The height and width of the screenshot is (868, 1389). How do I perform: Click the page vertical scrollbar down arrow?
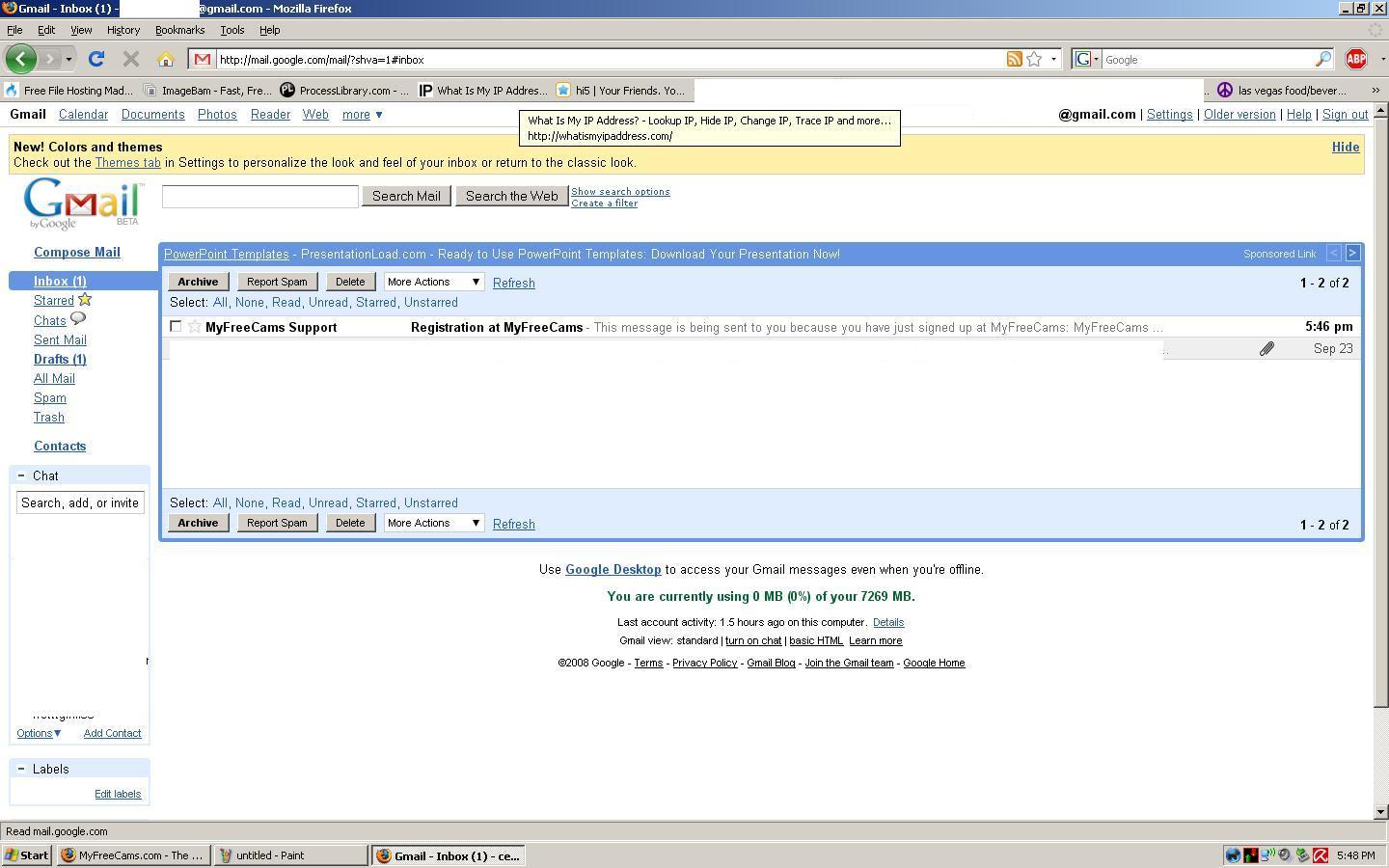1380,812
